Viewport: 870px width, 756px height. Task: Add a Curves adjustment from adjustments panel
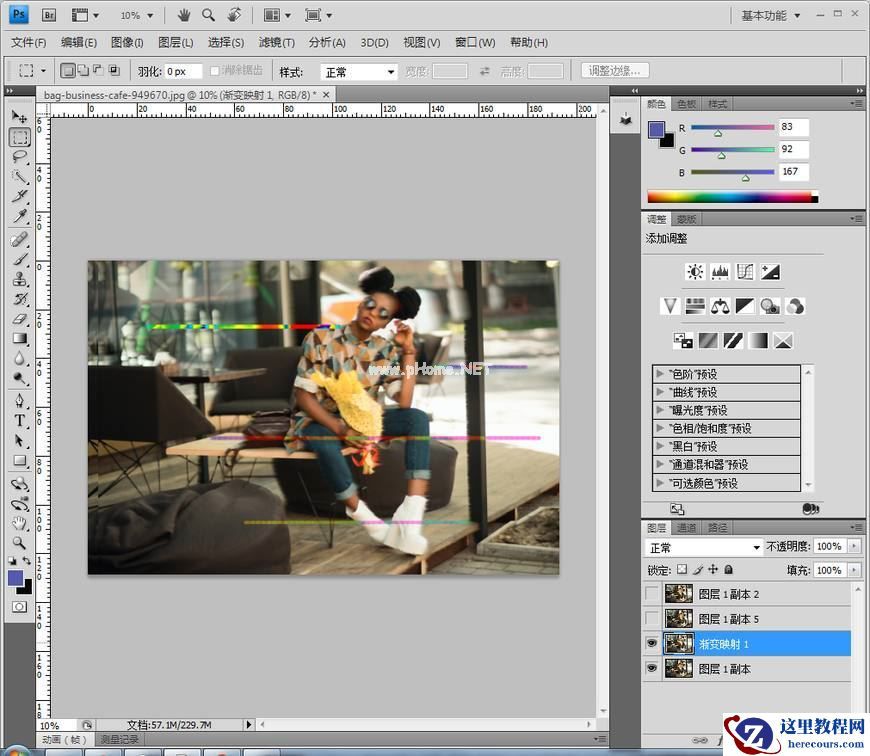point(745,272)
